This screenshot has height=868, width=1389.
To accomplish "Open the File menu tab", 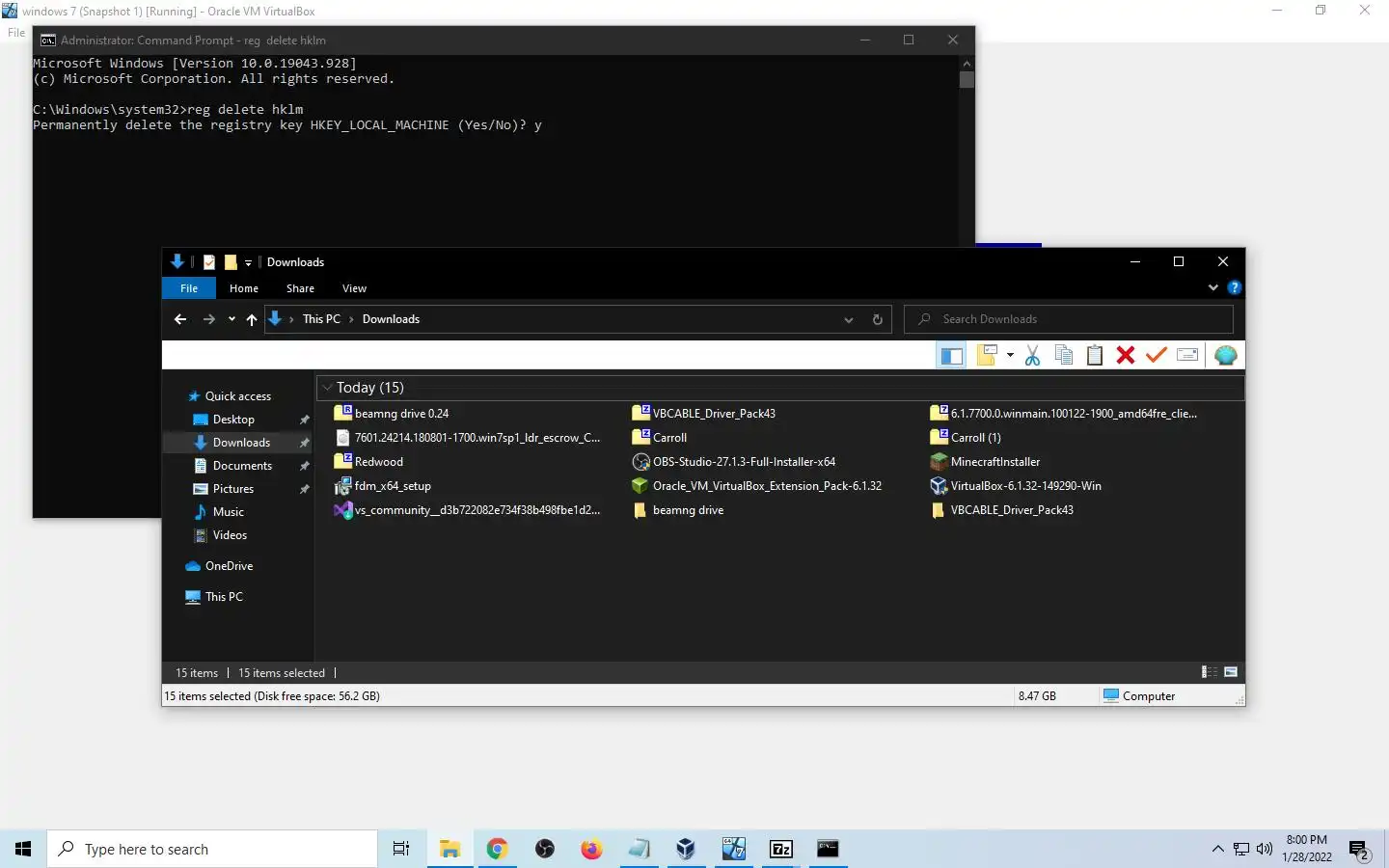I will [x=189, y=288].
